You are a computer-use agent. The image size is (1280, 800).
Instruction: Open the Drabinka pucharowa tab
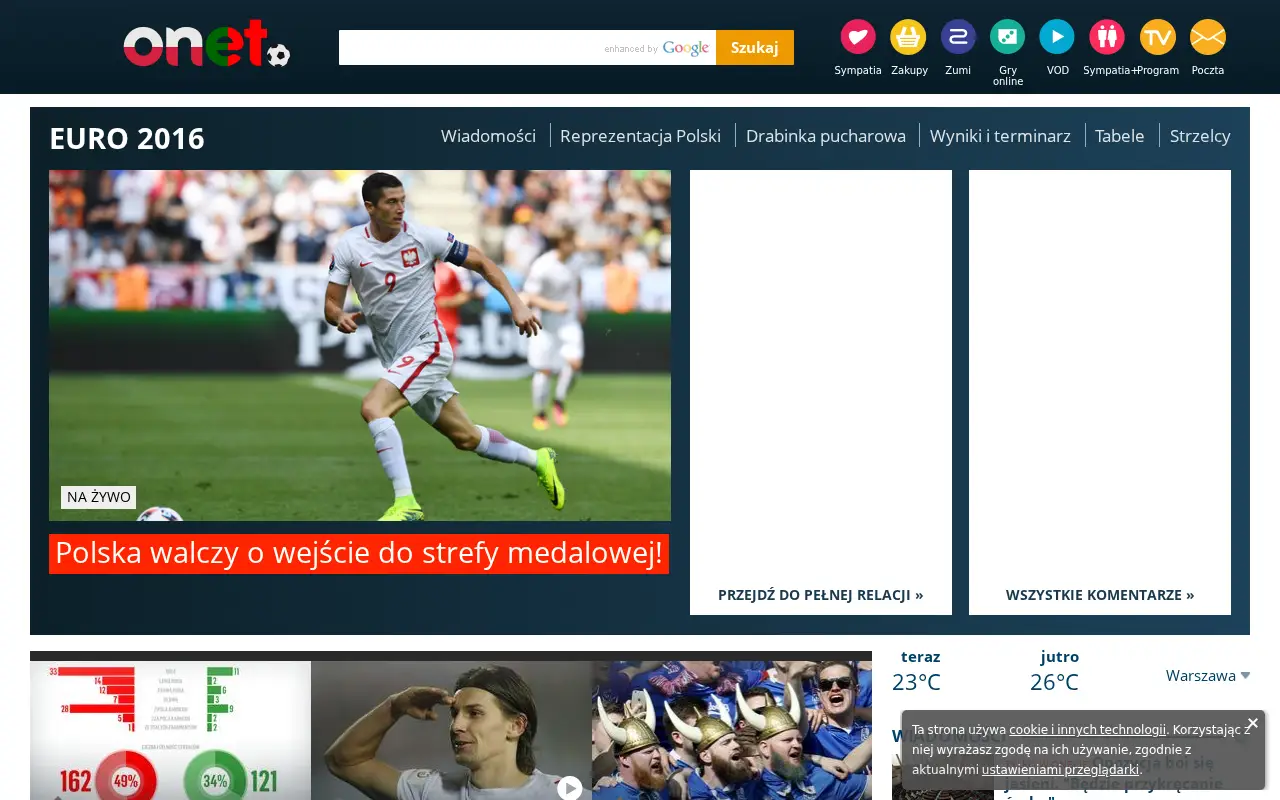(826, 136)
